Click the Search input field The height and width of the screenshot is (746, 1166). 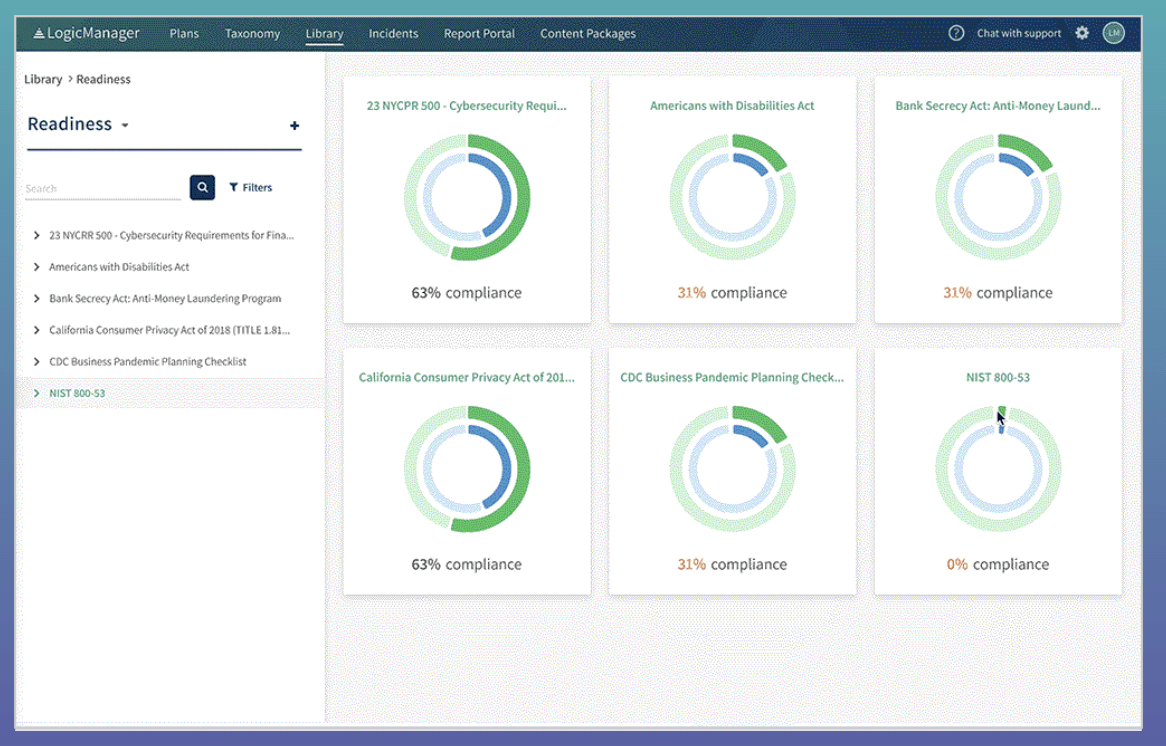(x=103, y=188)
